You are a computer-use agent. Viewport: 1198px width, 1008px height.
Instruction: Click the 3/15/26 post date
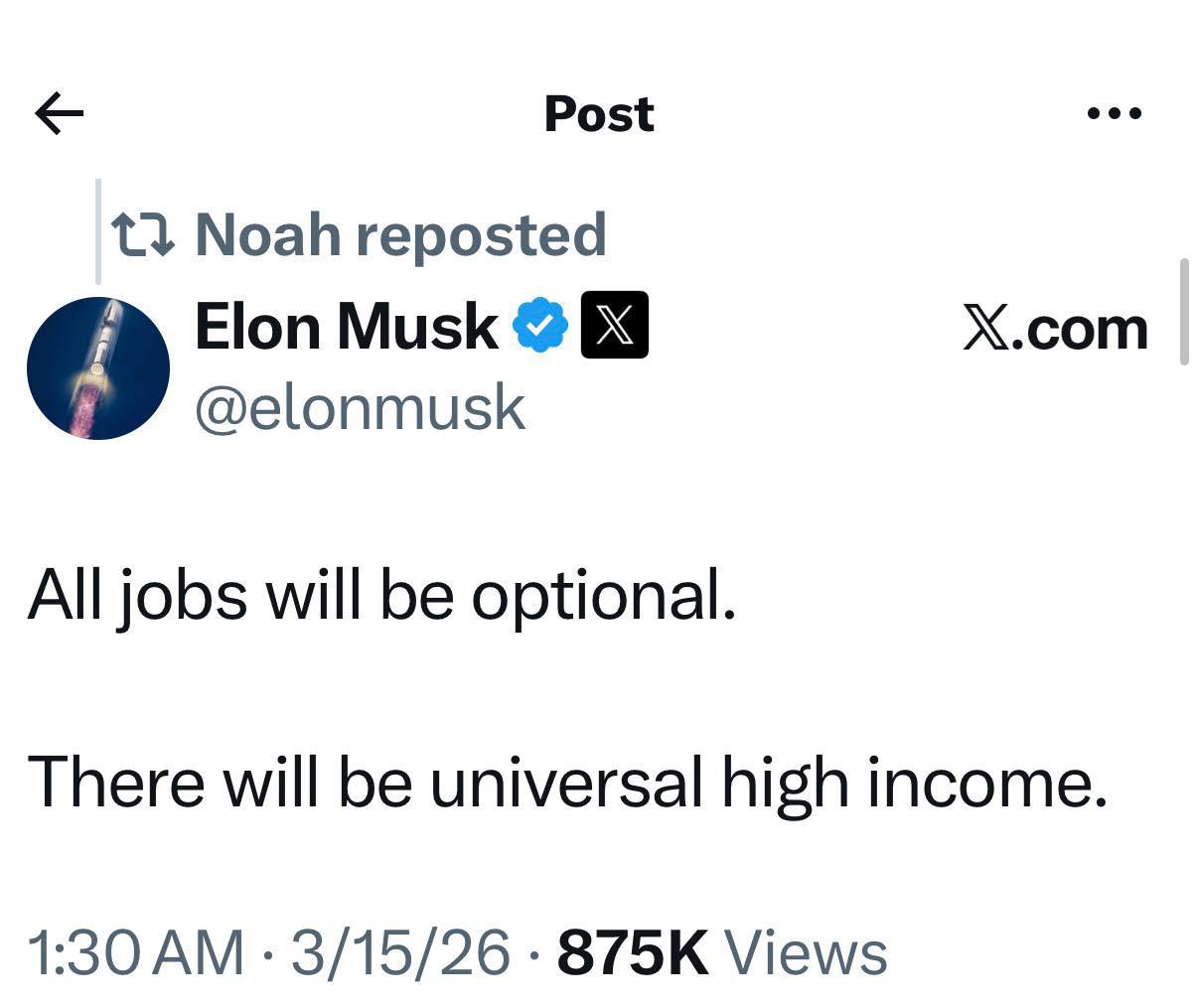[400, 952]
